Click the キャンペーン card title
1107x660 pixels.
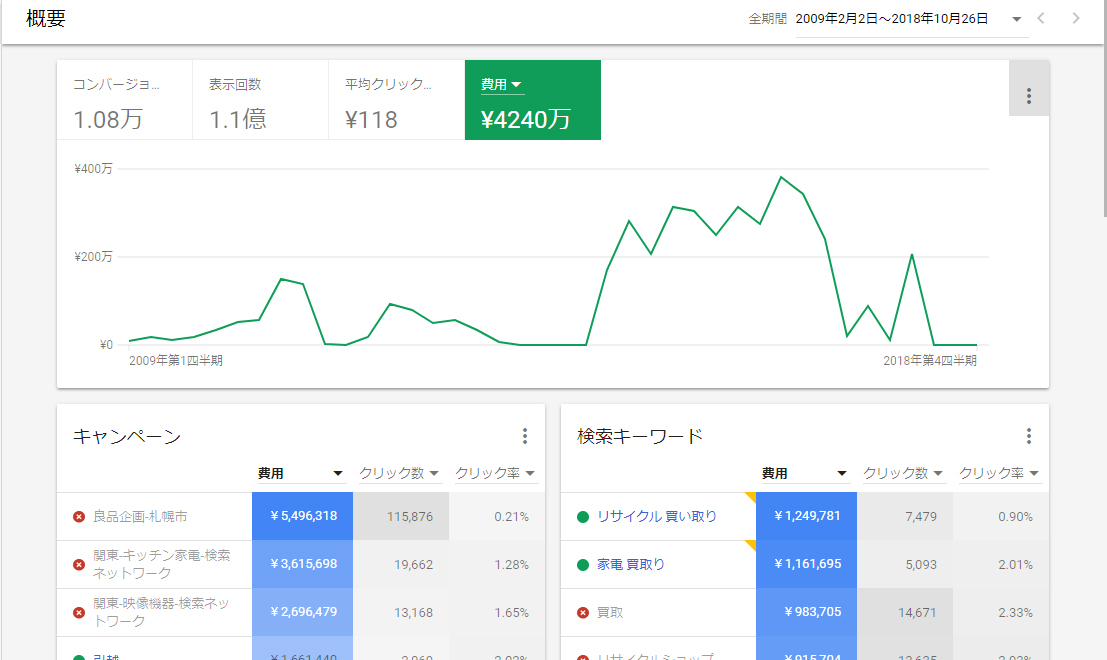click(127, 437)
